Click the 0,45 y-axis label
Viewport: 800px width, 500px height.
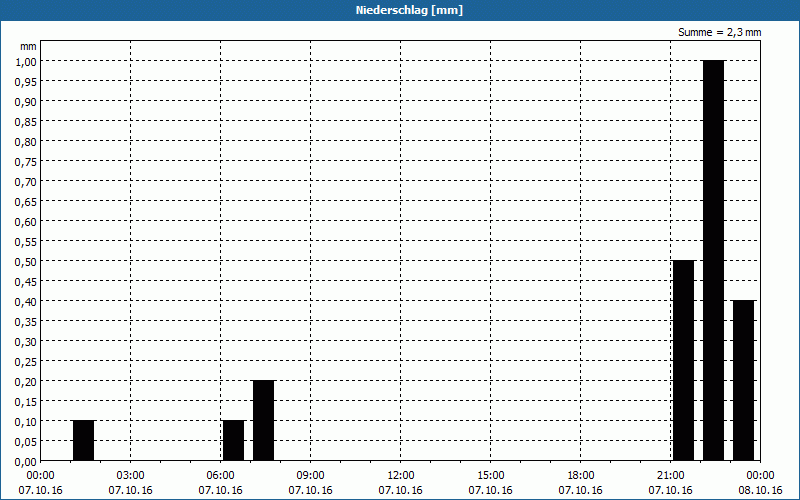pos(26,282)
